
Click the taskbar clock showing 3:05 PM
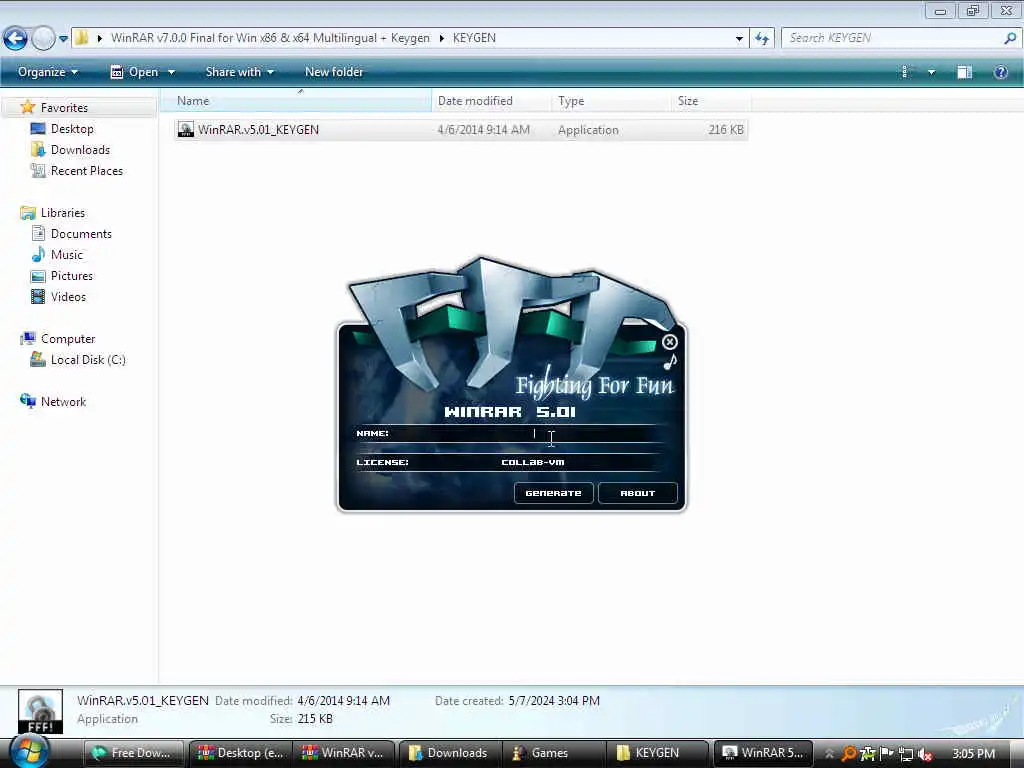click(974, 754)
